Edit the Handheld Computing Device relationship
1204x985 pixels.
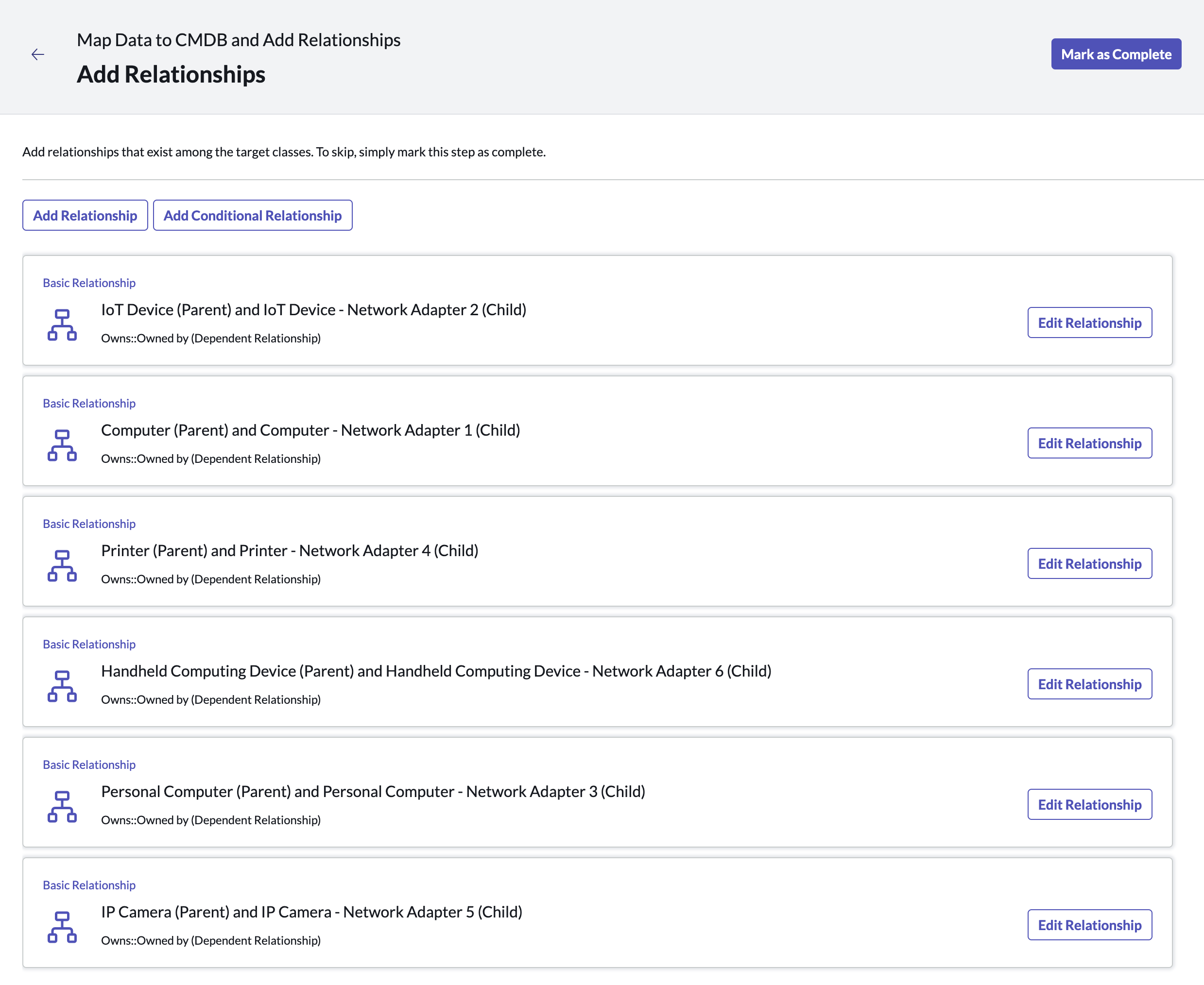point(1089,684)
